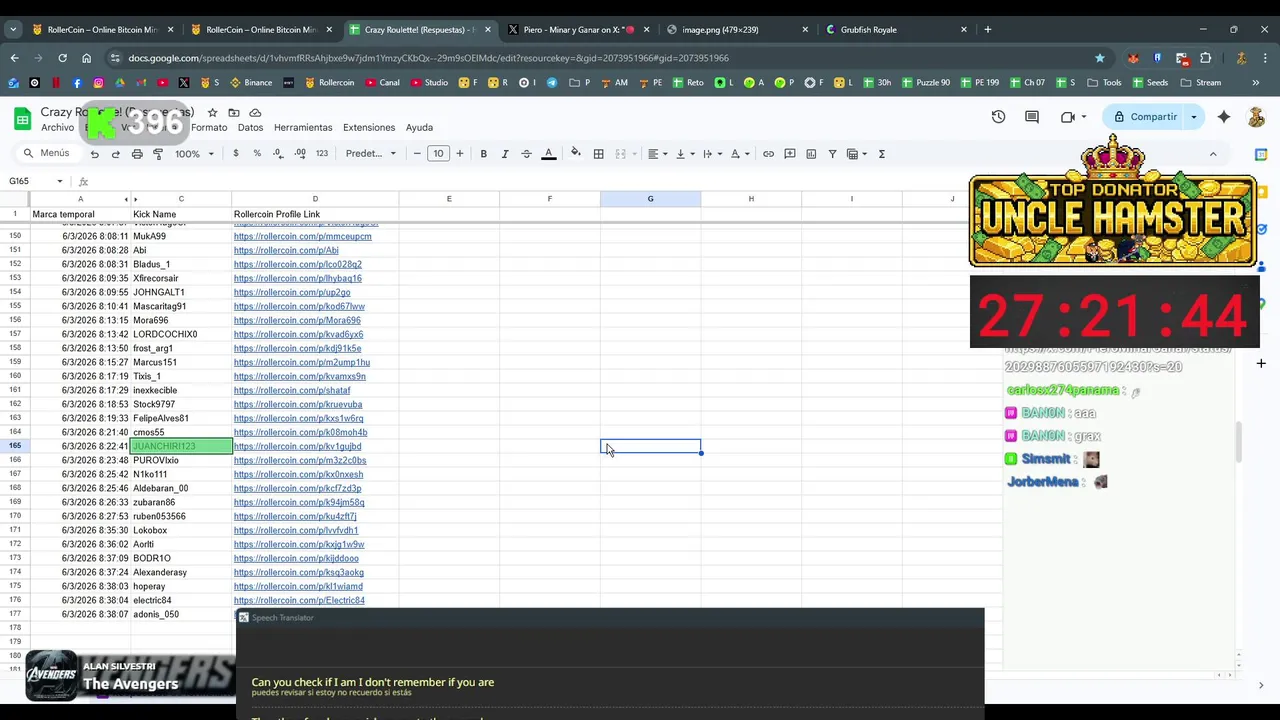Screen dimensions: 1280x720
Task: Increase font size with plus button
Action: [460, 154]
